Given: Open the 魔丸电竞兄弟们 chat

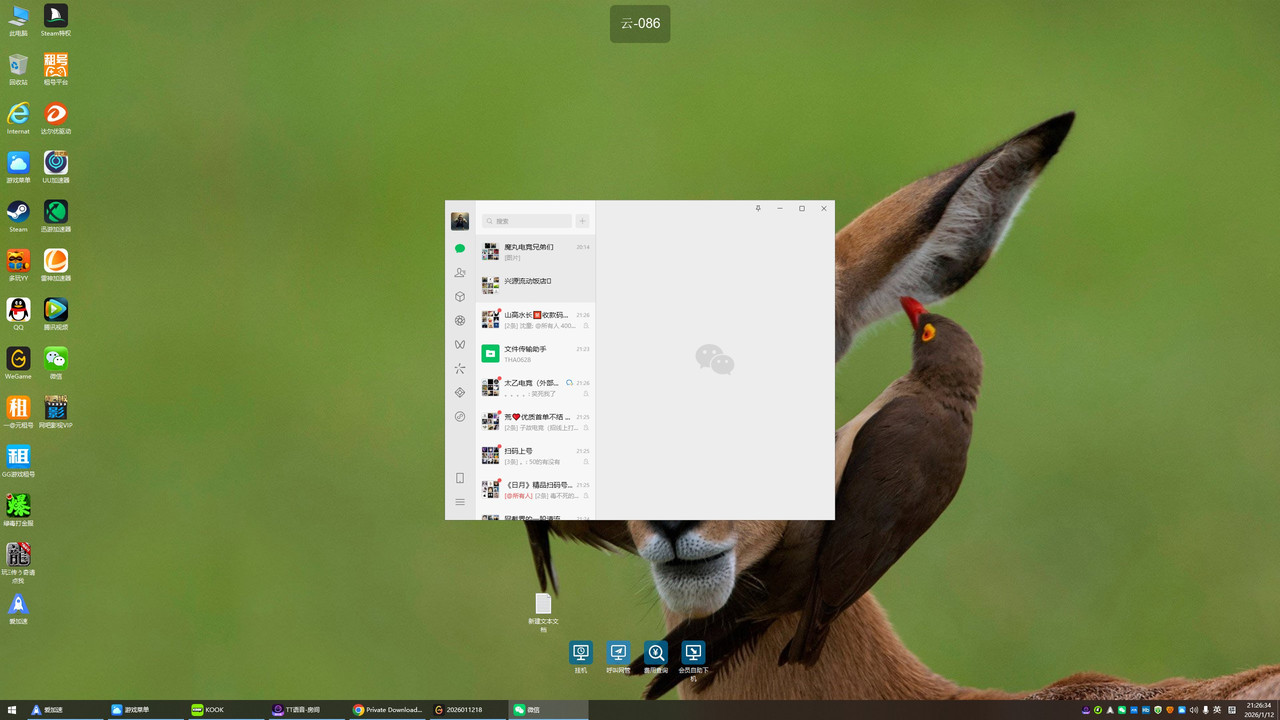Looking at the screenshot, I should click(x=535, y=252).
